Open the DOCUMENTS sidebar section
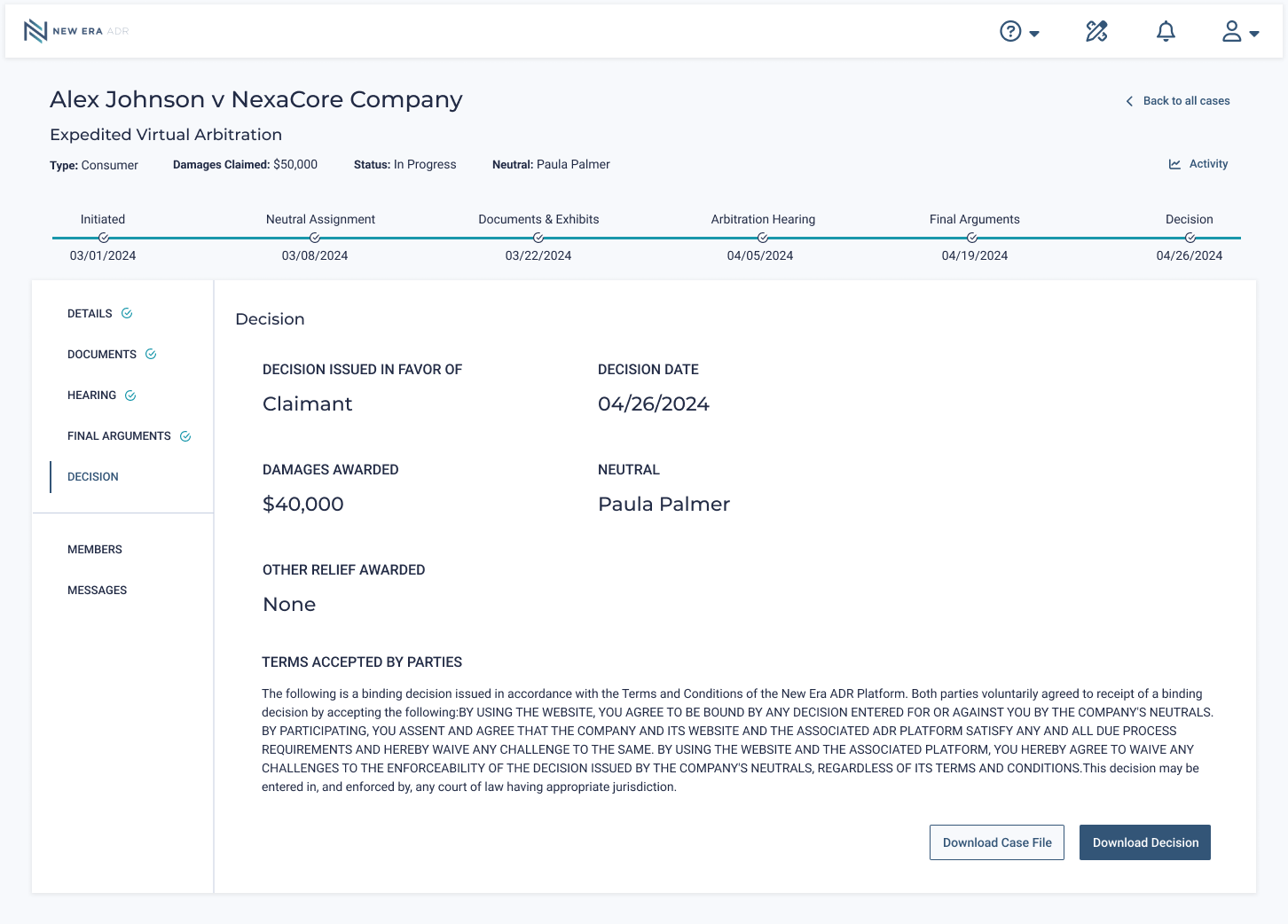Image resolution: width=1288 pixels, height=924 pixels. [102, 355]
